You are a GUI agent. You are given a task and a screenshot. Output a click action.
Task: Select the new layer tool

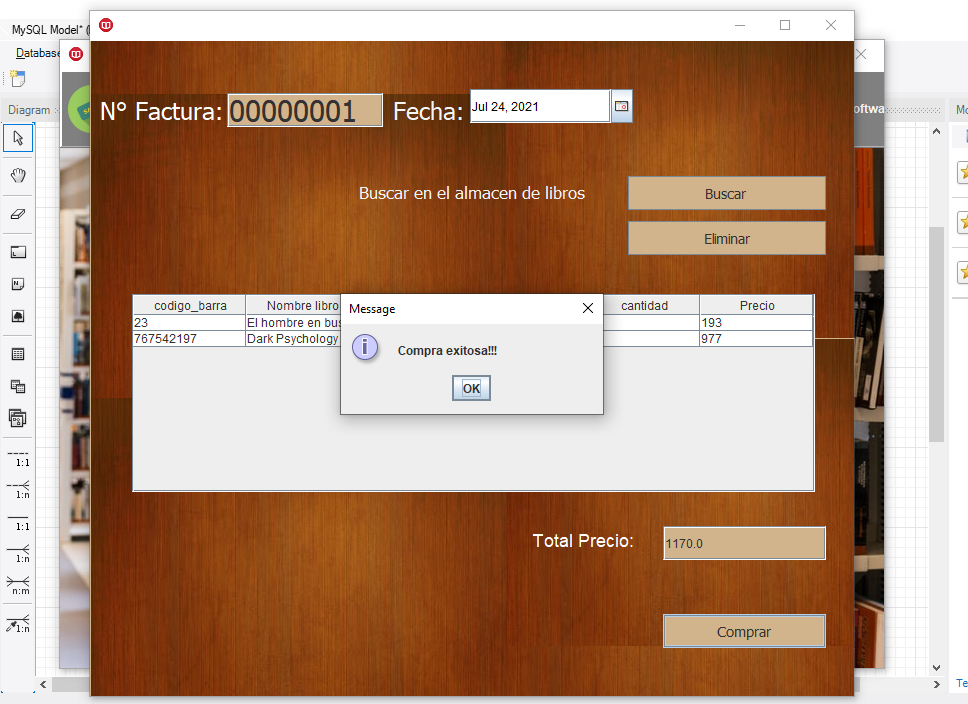(x=18, y=252)
